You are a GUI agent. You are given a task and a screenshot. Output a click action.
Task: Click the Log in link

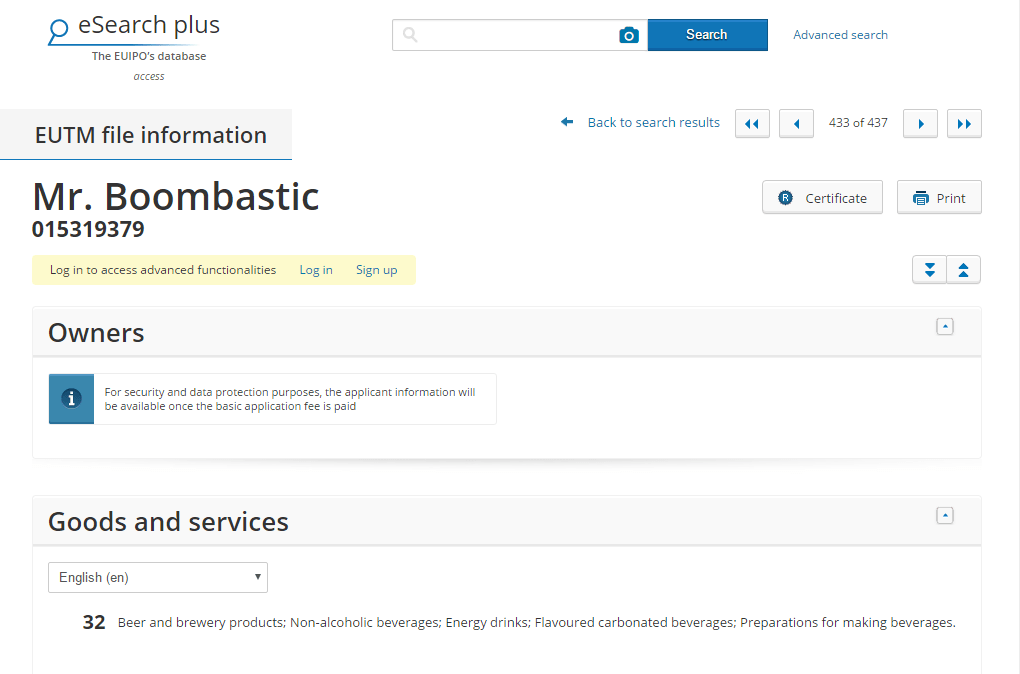[315, 270]
